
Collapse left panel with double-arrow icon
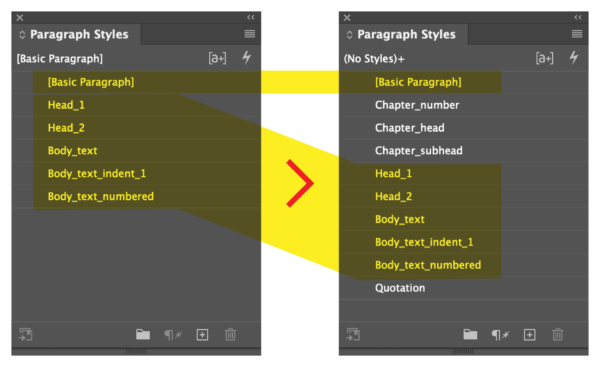pyautogui.click(x=251, y=17)
